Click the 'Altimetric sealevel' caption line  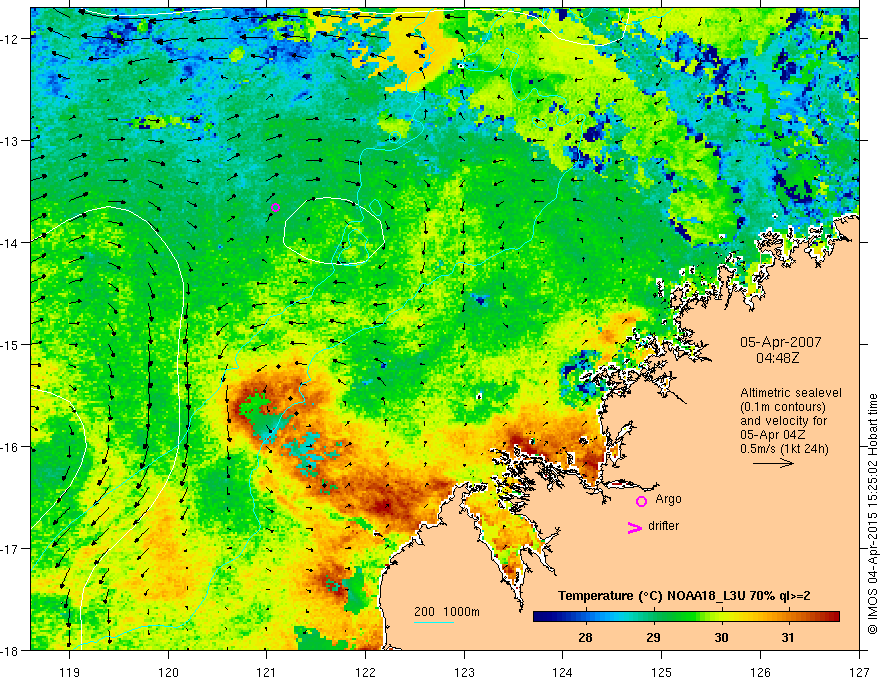(791, 393)
